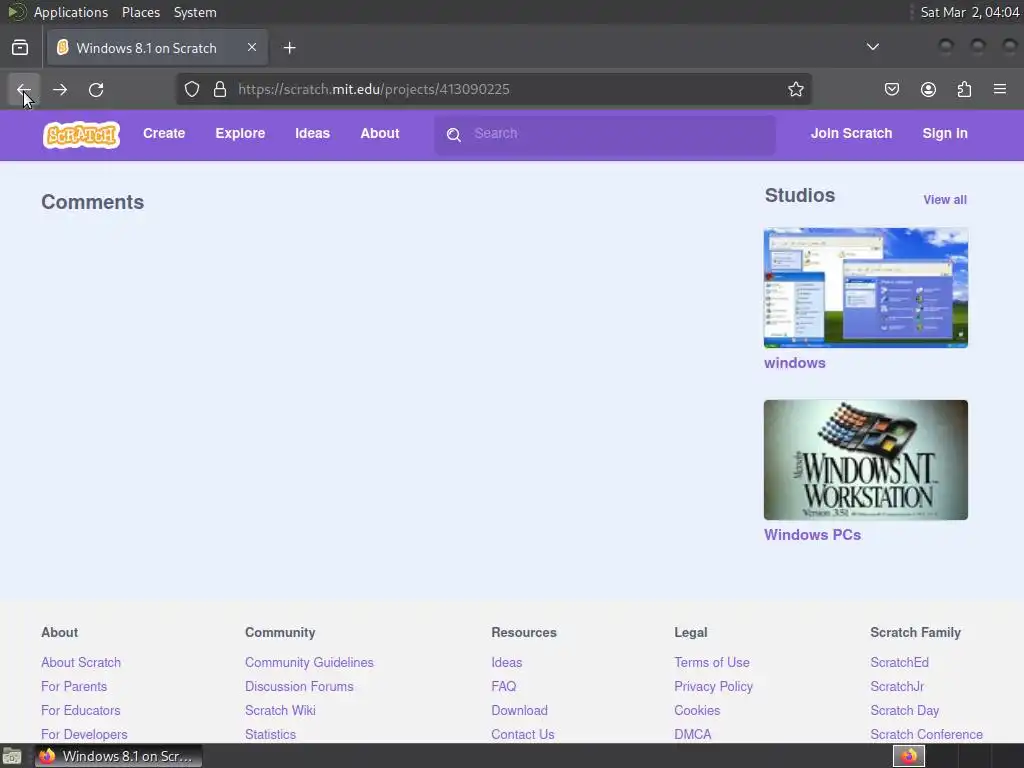Open a new tab with plus button

click(x=290, y=48)
